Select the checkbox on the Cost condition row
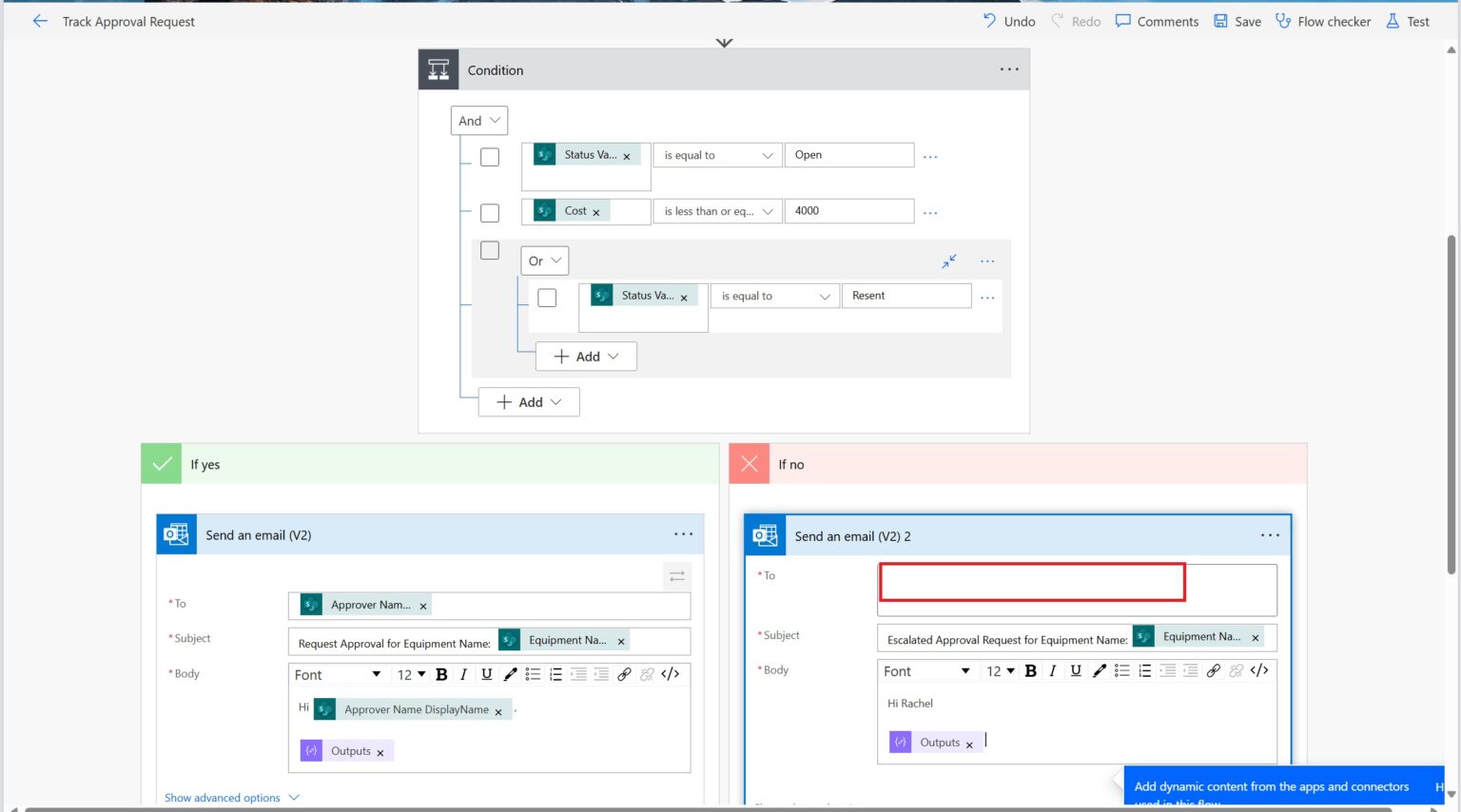 490,212
